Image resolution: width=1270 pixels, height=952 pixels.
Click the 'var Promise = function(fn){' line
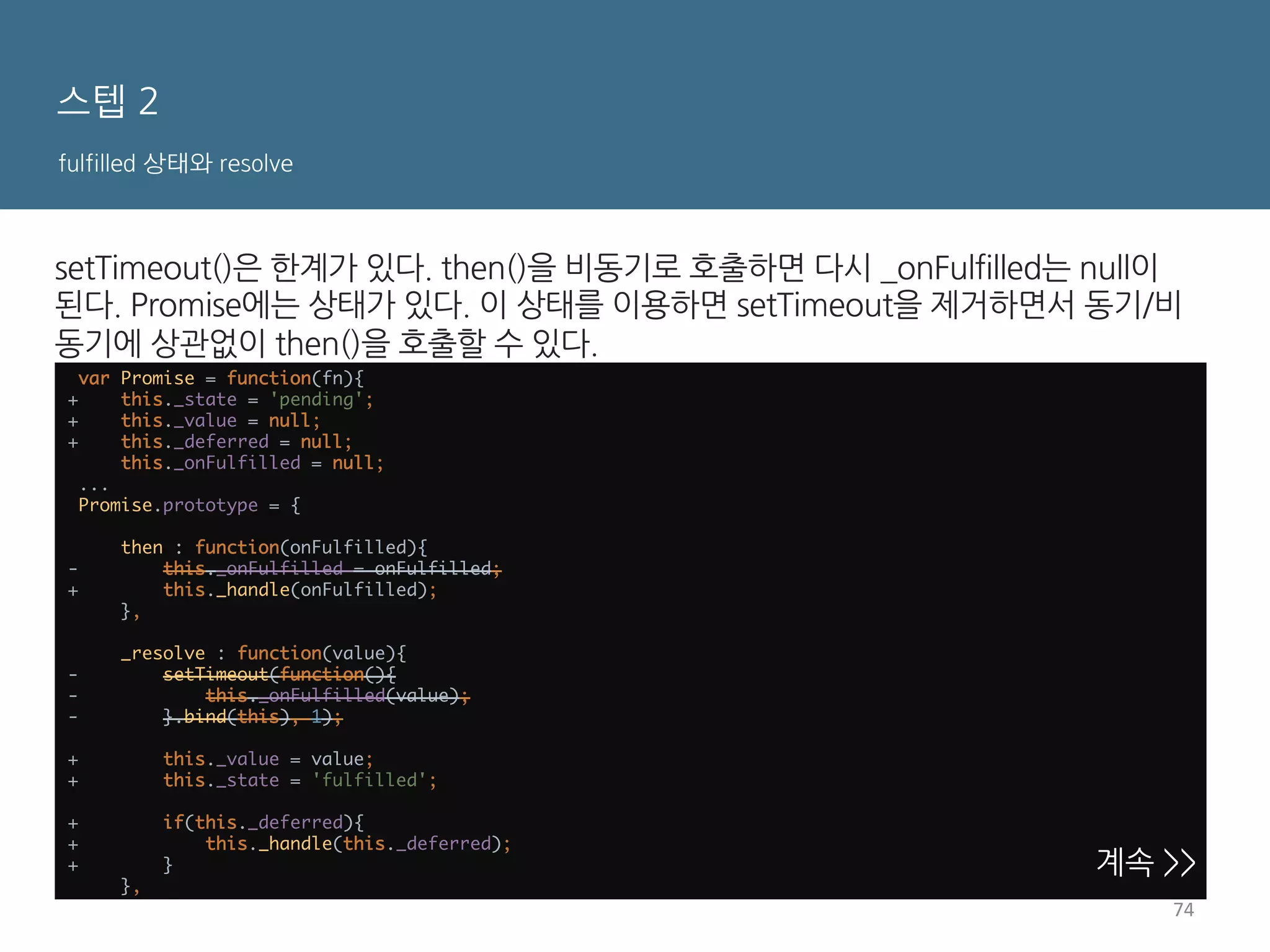(221, 378)
